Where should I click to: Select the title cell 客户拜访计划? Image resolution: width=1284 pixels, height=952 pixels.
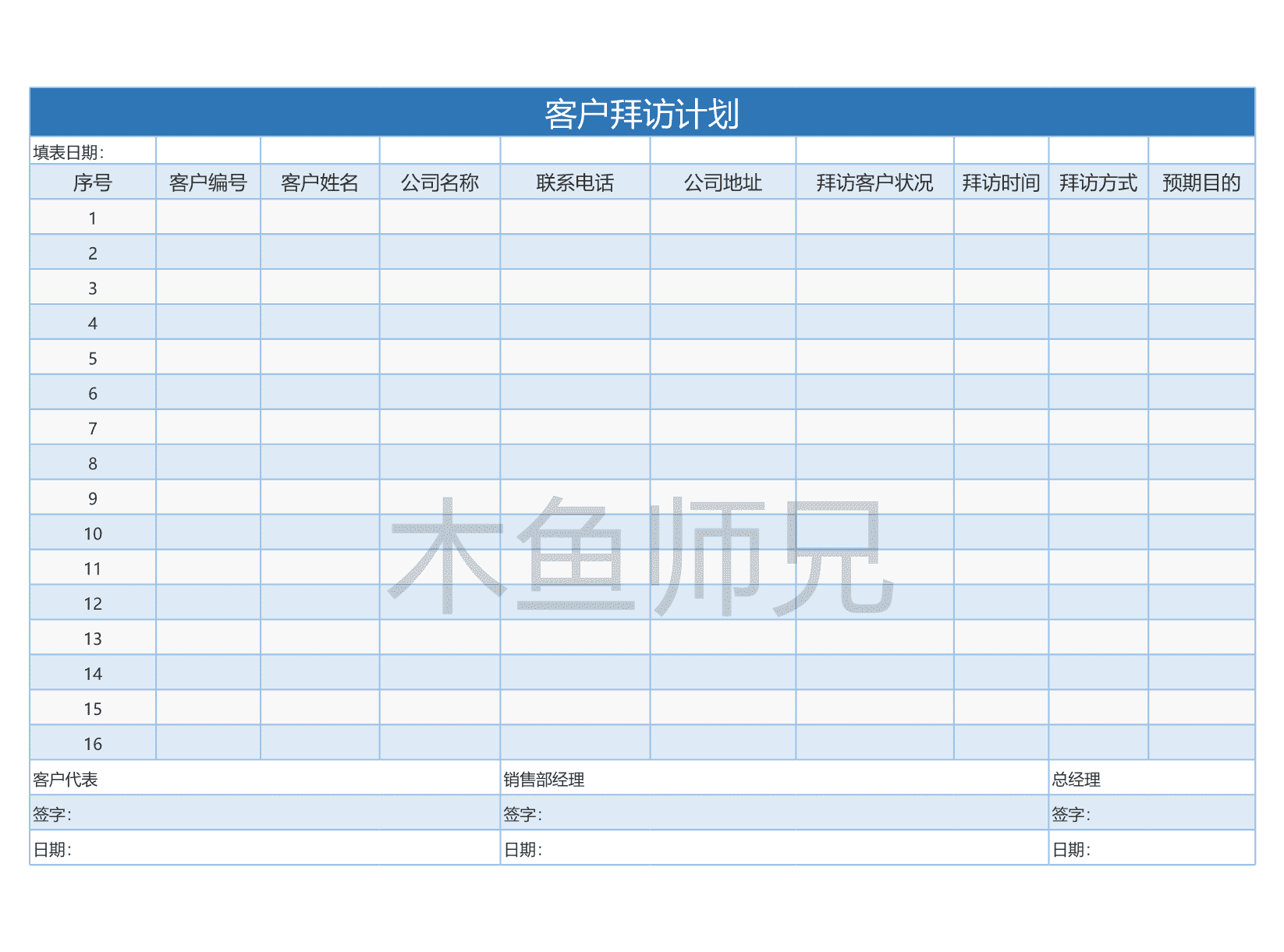pos(642,112)
